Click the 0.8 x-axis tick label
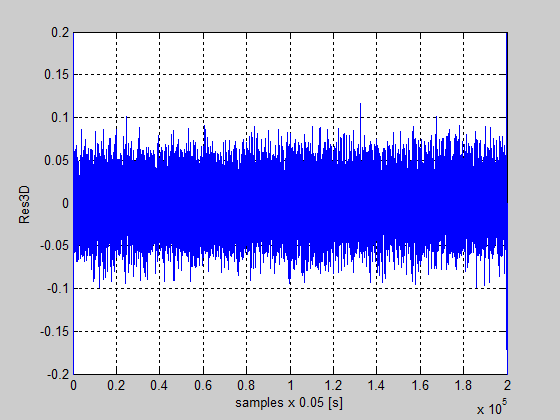The width and height of the screenshot is (560, 420). (246, 386)
